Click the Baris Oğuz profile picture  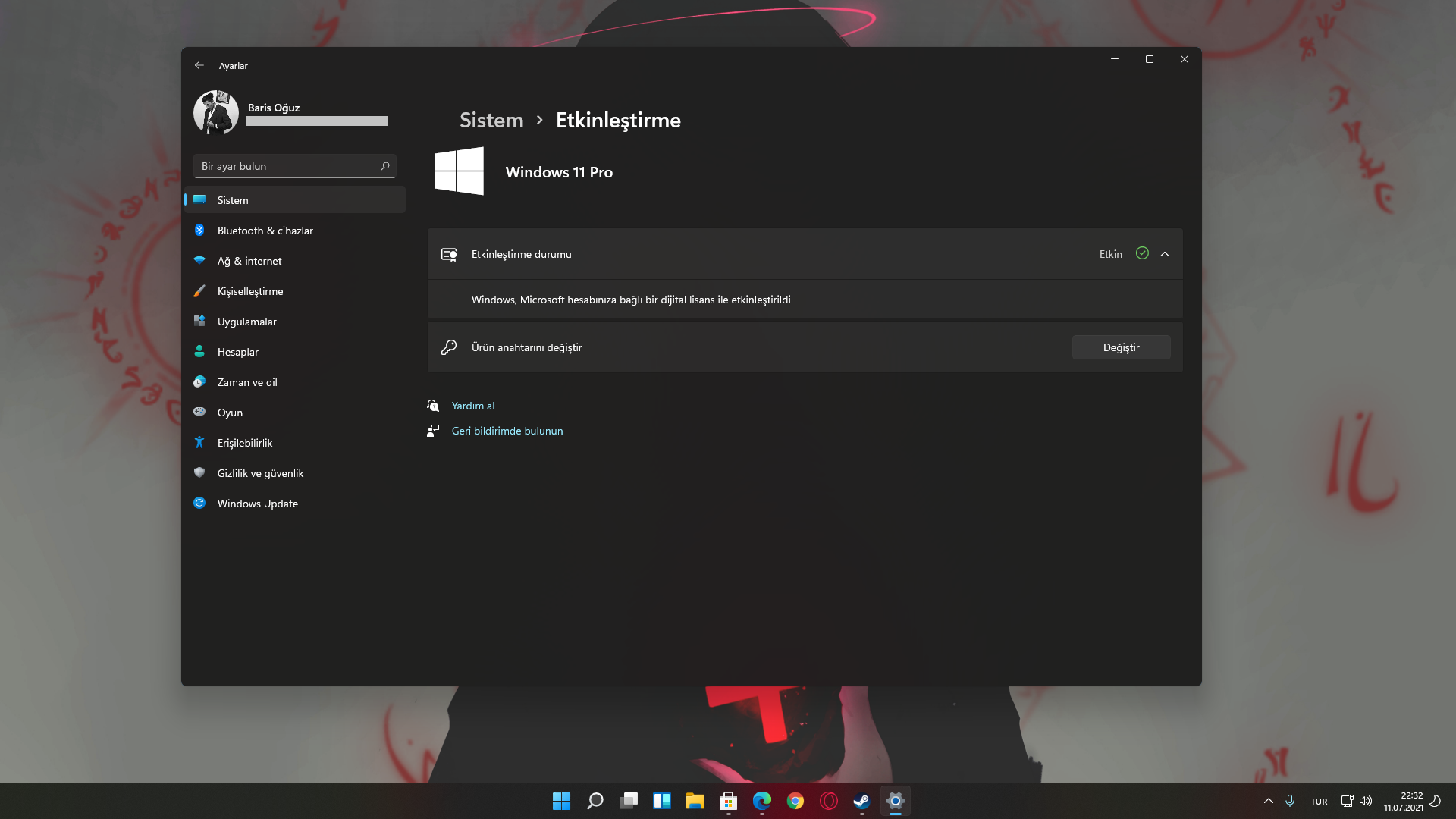click(x=216, y=112)
